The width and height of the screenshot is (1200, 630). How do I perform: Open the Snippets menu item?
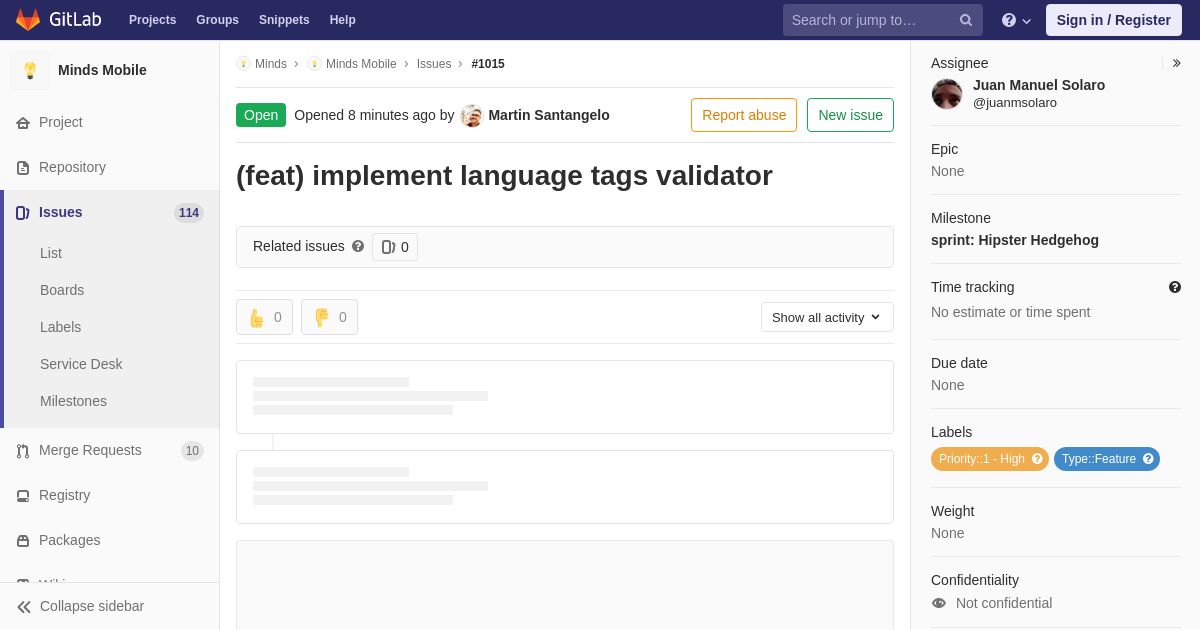point(284,20)
